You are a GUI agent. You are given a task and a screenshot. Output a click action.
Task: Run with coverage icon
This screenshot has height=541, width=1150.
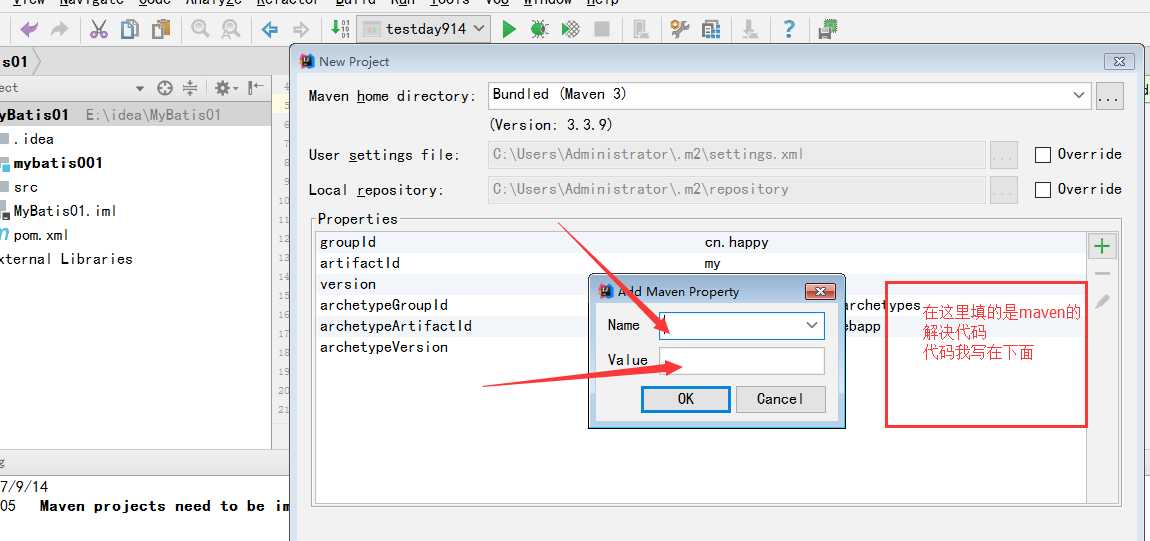(571, 29)
